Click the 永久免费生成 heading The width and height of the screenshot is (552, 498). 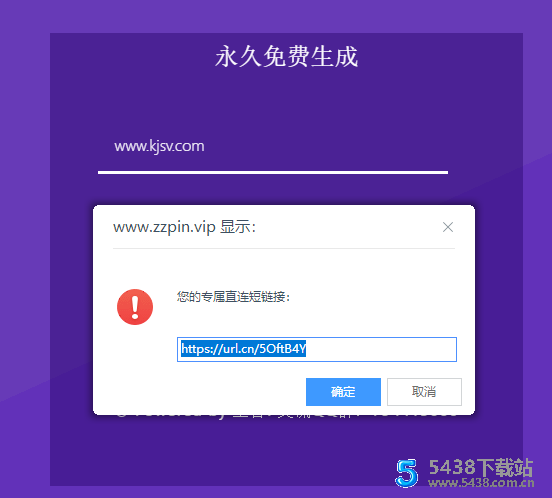(x=287, y=56)
